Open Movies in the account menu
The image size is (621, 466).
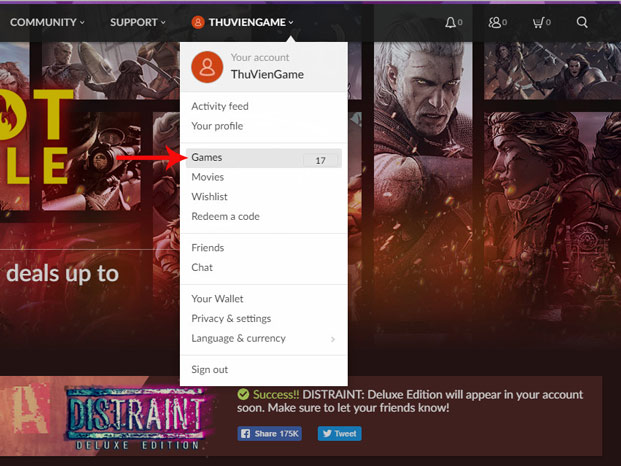(x=208, y=177)
